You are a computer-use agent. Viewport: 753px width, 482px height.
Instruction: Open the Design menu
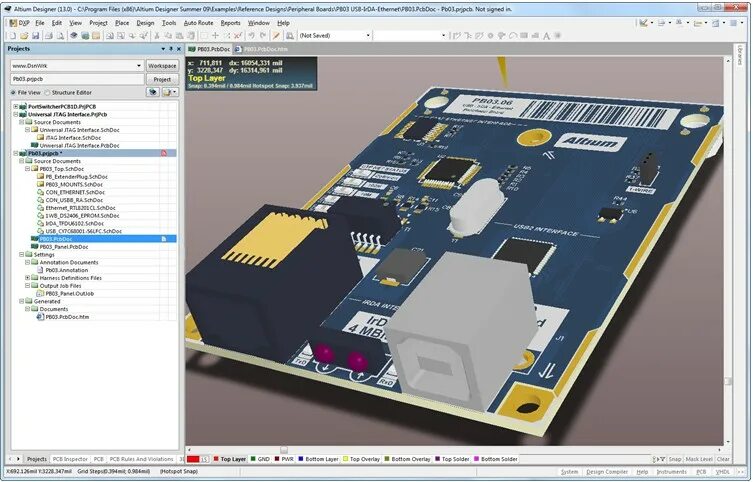[x=145, y=23]
